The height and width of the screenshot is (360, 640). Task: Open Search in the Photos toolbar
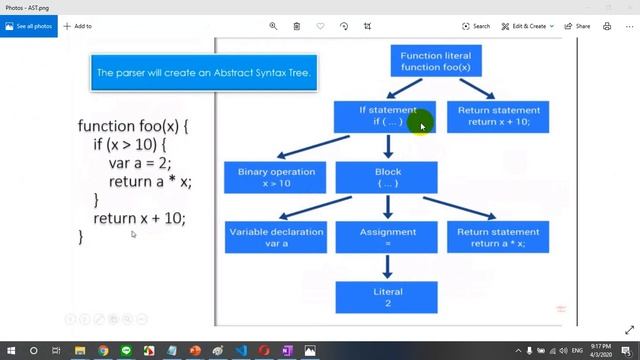476,26
